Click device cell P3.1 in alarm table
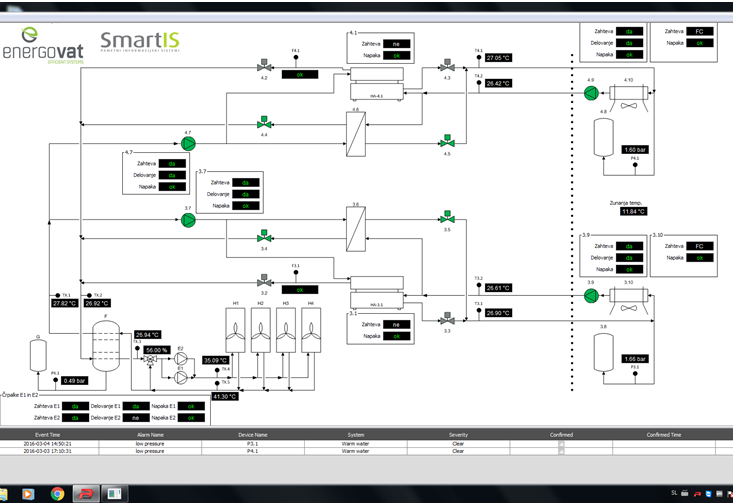The width and height of the screenshot is (735, 503). pyautogui.click(x=253, y=443)
